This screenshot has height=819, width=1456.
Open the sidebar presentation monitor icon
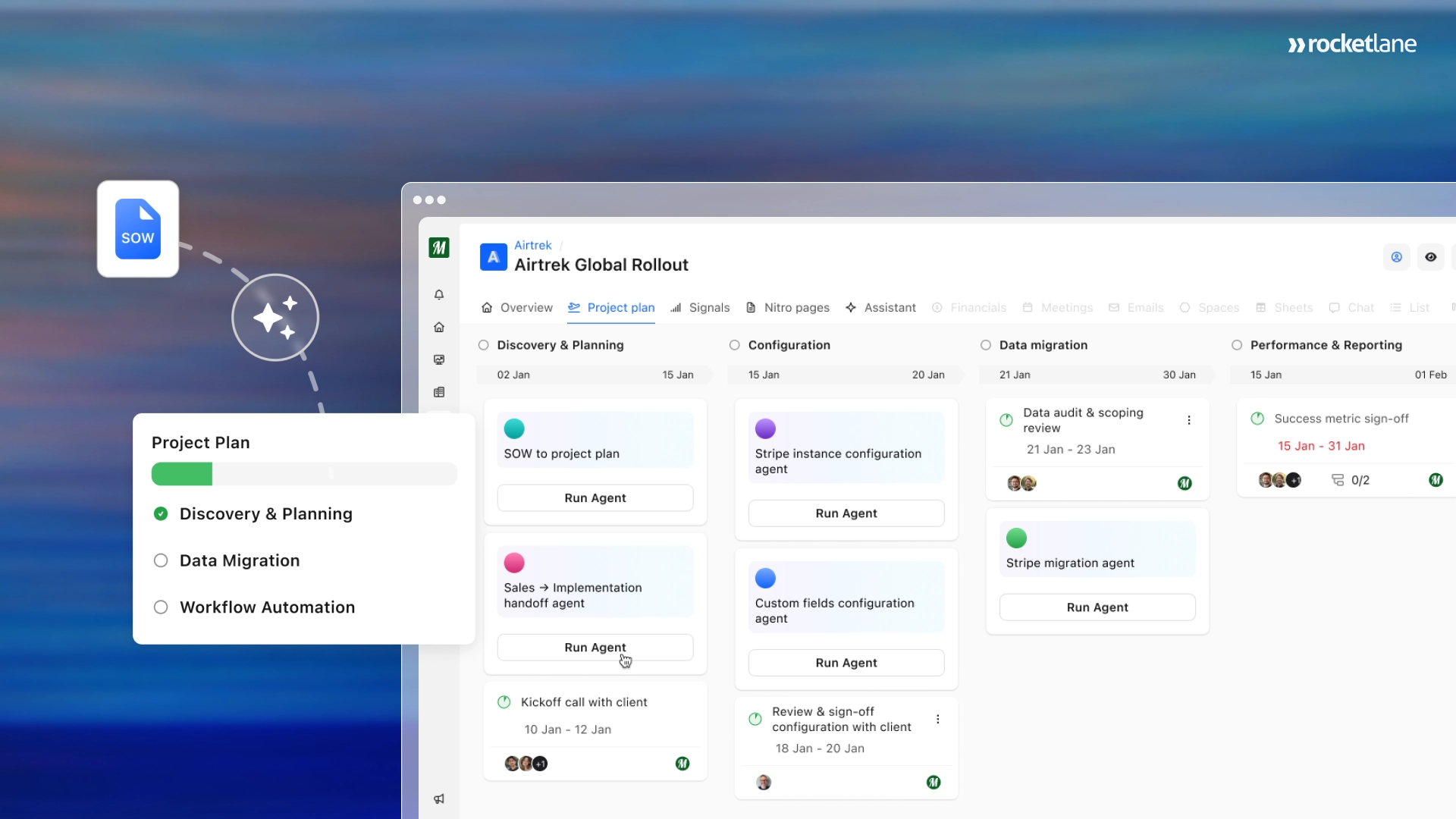coord(439,360)
